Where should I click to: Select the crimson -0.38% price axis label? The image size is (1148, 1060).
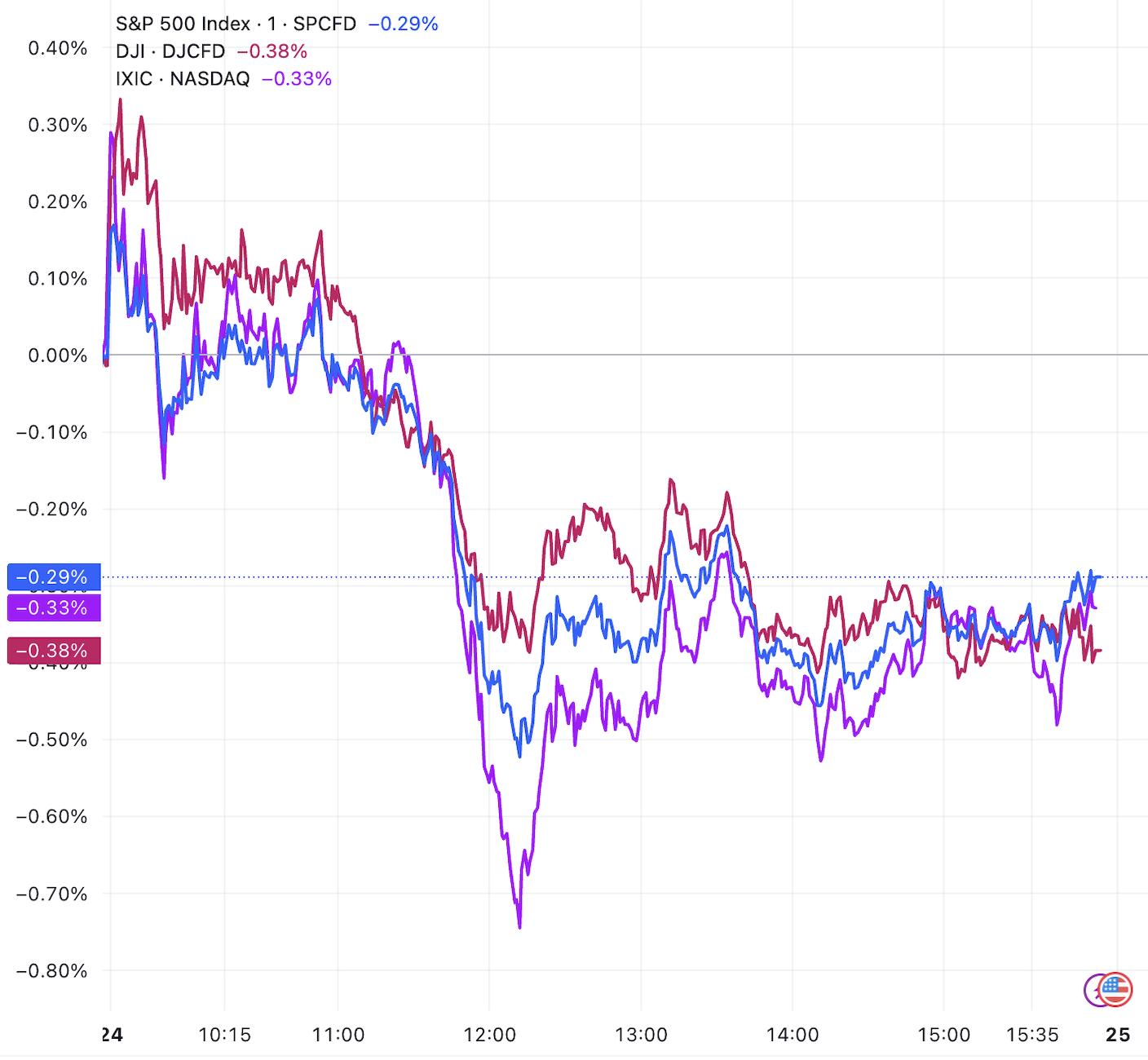(54, 651)
